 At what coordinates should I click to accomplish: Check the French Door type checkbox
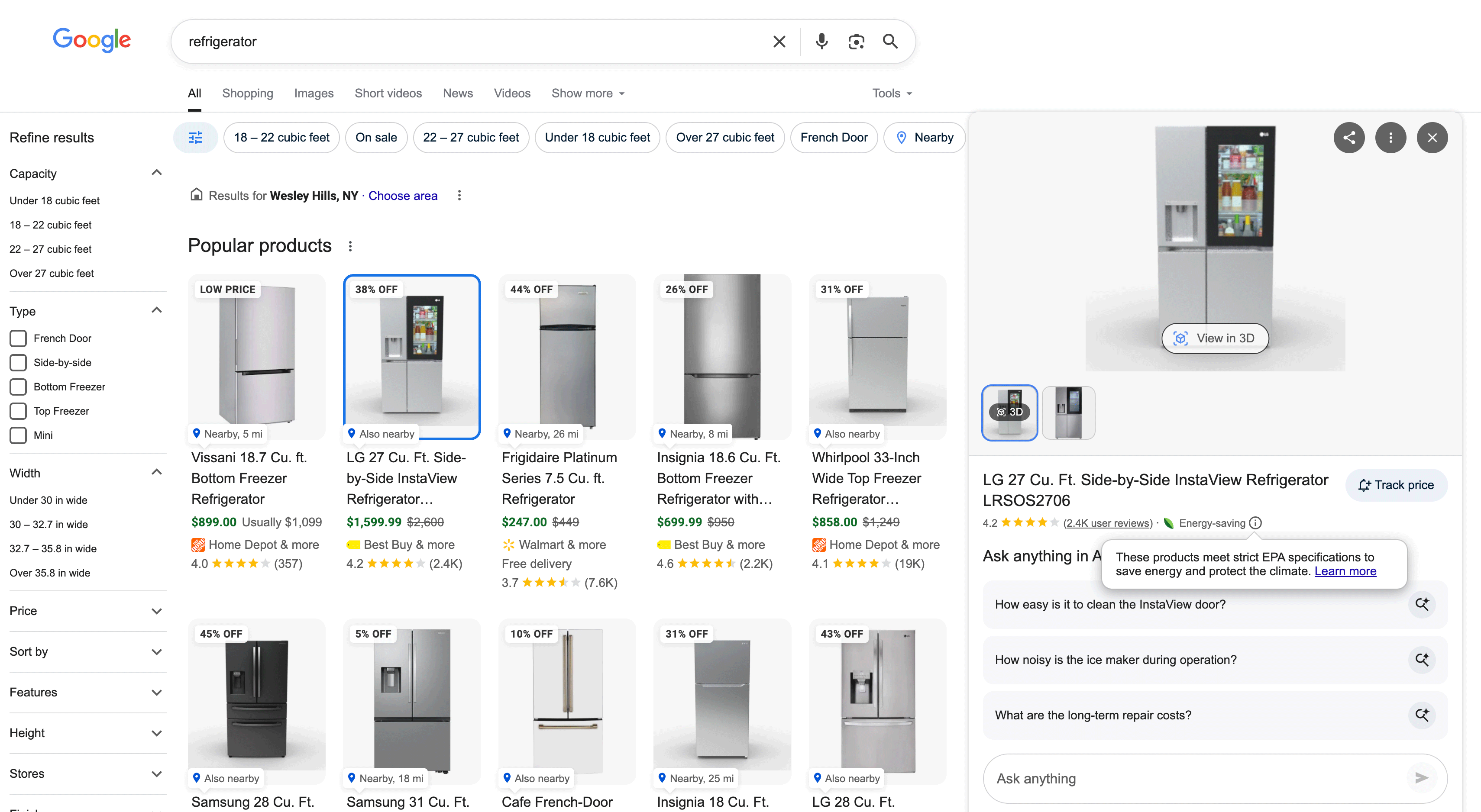[x=18, y=338]
